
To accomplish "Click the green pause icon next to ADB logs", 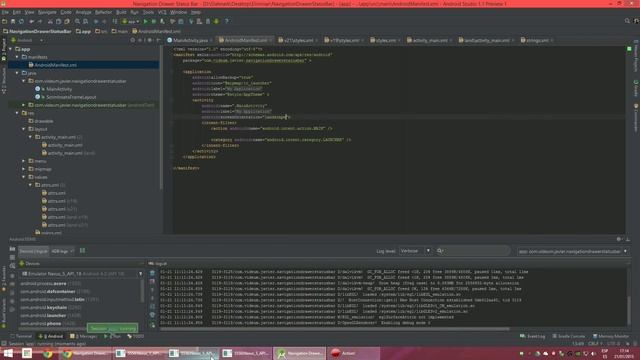I will 82,251.
